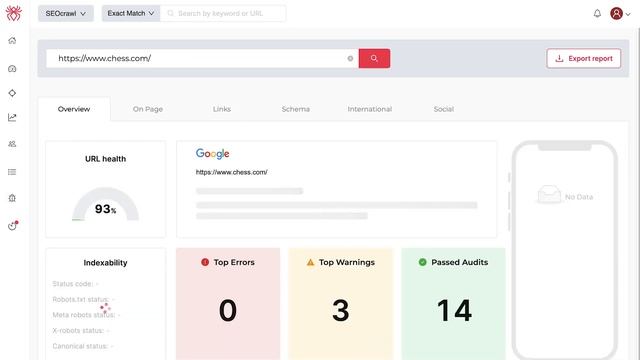Screen dimensions: 640x360
Task: Click the X-robots status row
Action: coord(81,330)
